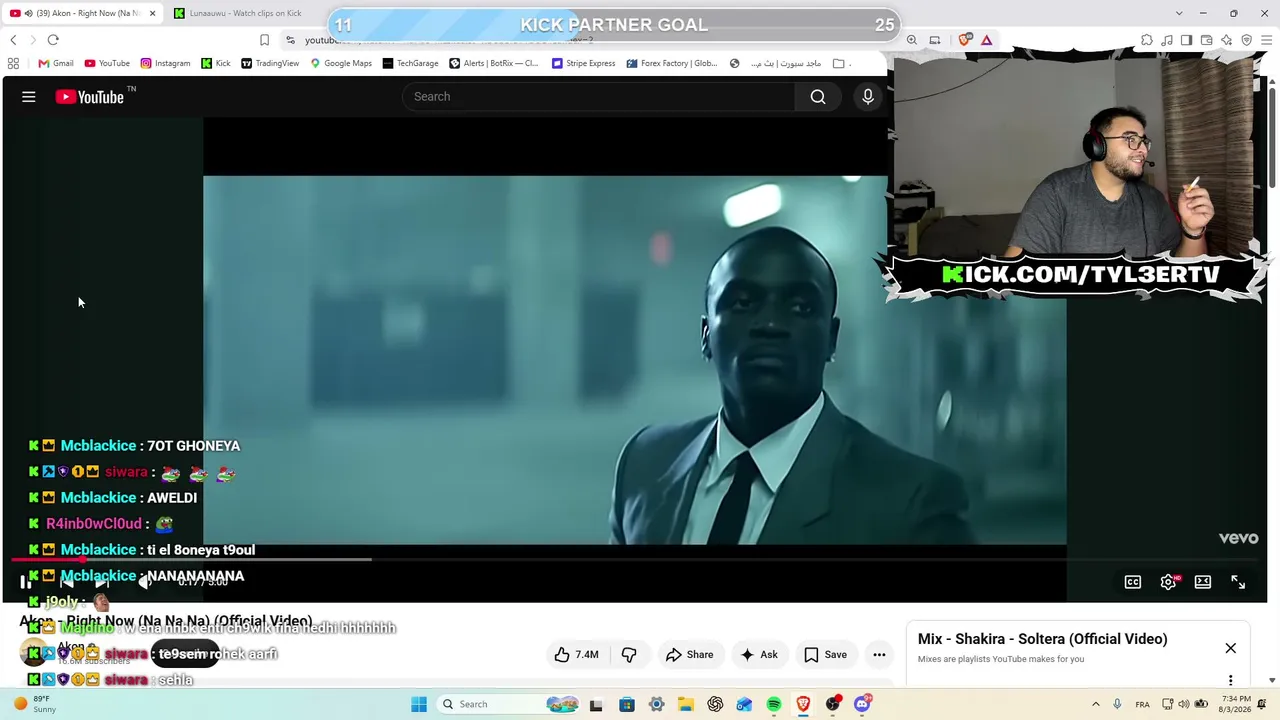The image size is (1280, 720).
Task: Enter full screen video mode
Action: coord(1238,582)
